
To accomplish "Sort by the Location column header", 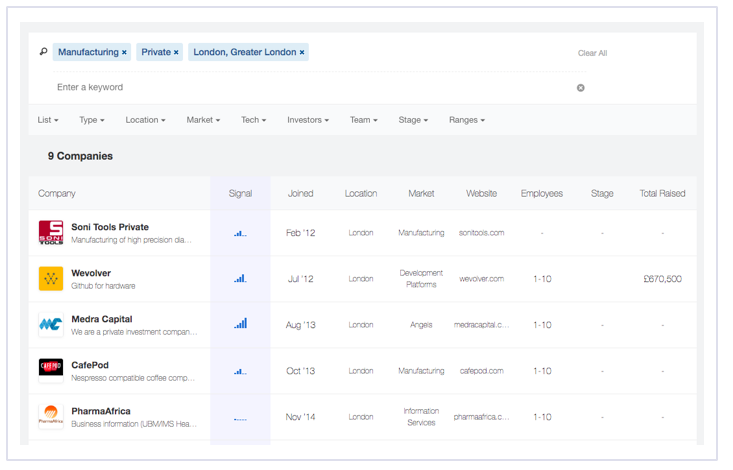I will [361, 194].
